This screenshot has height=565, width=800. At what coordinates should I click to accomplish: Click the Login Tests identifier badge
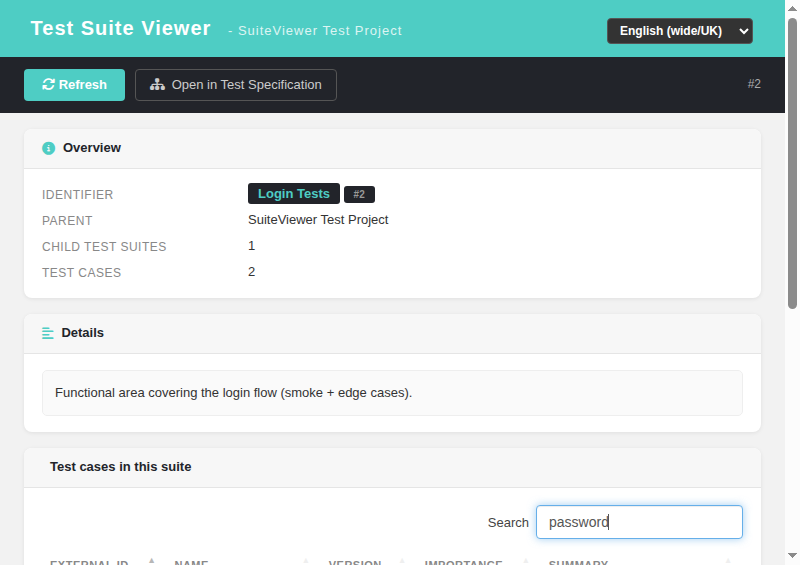(294, 193)
